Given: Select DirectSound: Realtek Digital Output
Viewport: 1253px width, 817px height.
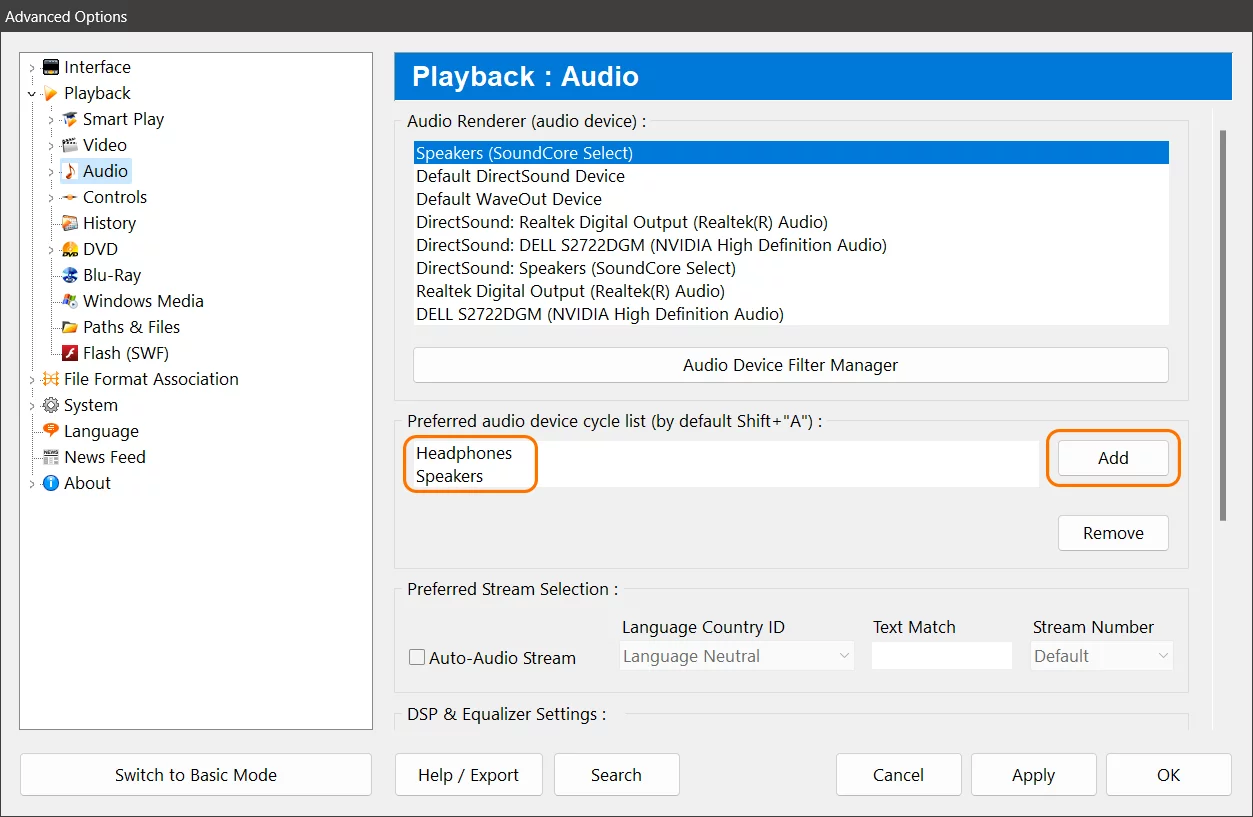Looking at the screenshot, I should click(791, 222).
